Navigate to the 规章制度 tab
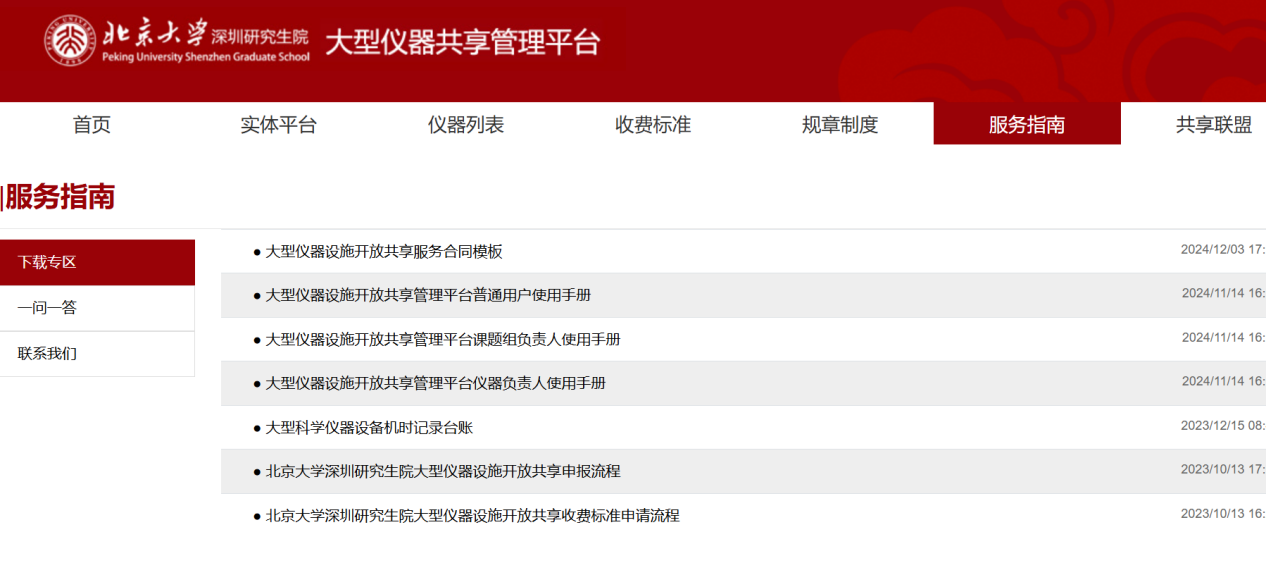Viewport: 1271px width, 568px height. [840, 125]
